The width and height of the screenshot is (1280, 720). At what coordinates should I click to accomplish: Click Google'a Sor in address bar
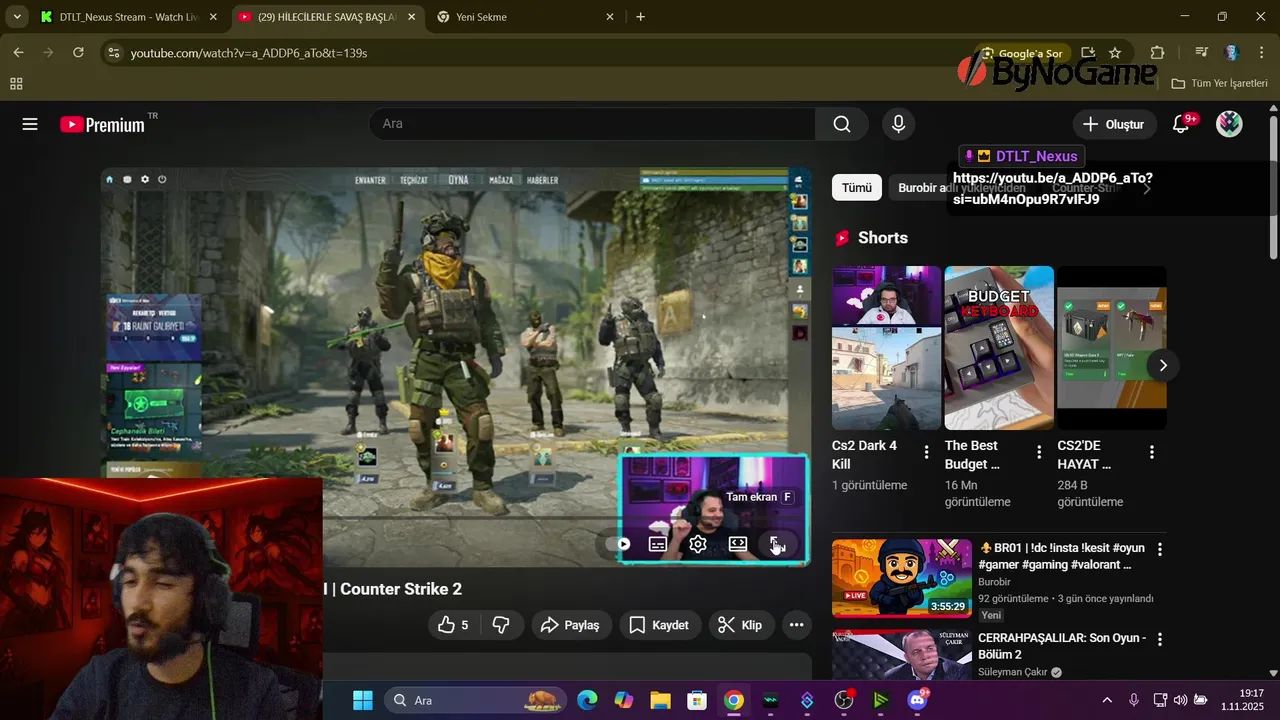click(x=1021, y=53)
